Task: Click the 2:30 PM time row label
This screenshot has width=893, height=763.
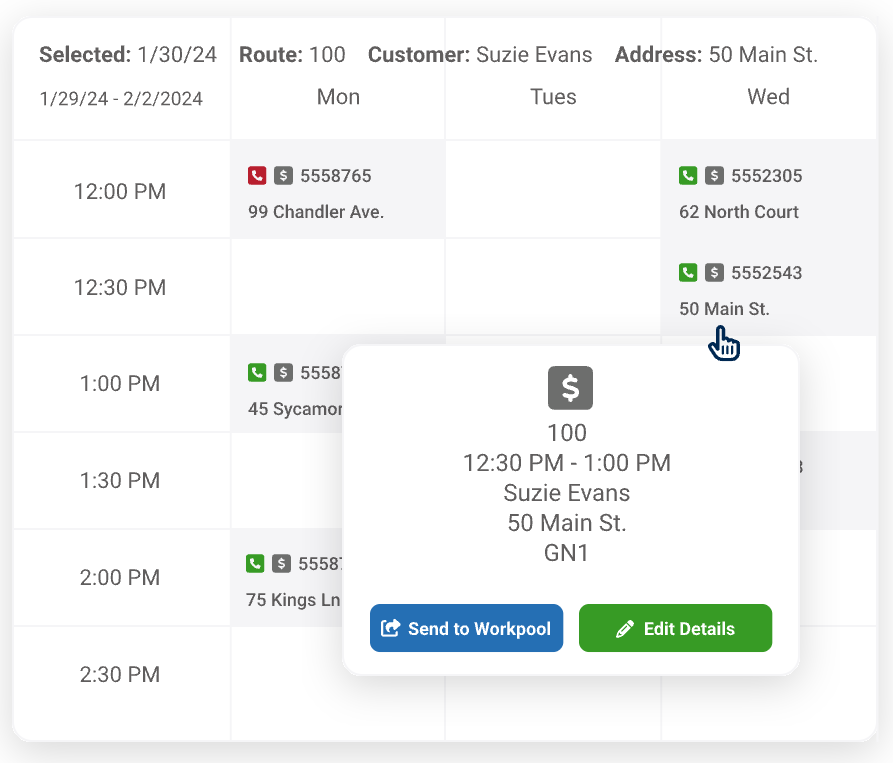Action: pos(120,675)
